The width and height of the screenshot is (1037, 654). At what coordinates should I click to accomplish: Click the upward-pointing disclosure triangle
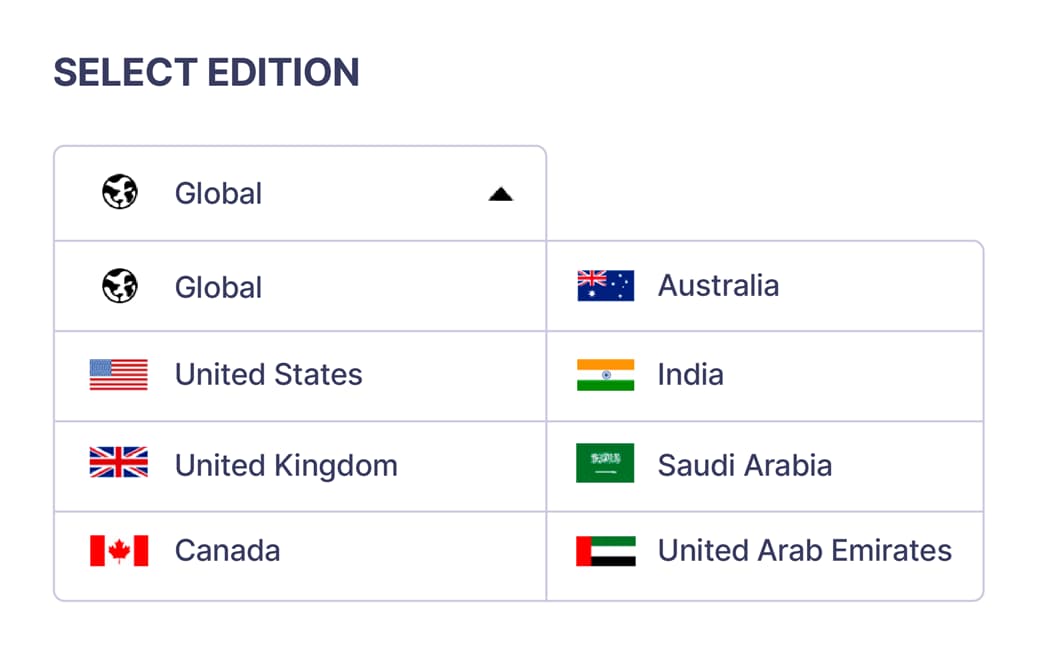coord(501,194)
